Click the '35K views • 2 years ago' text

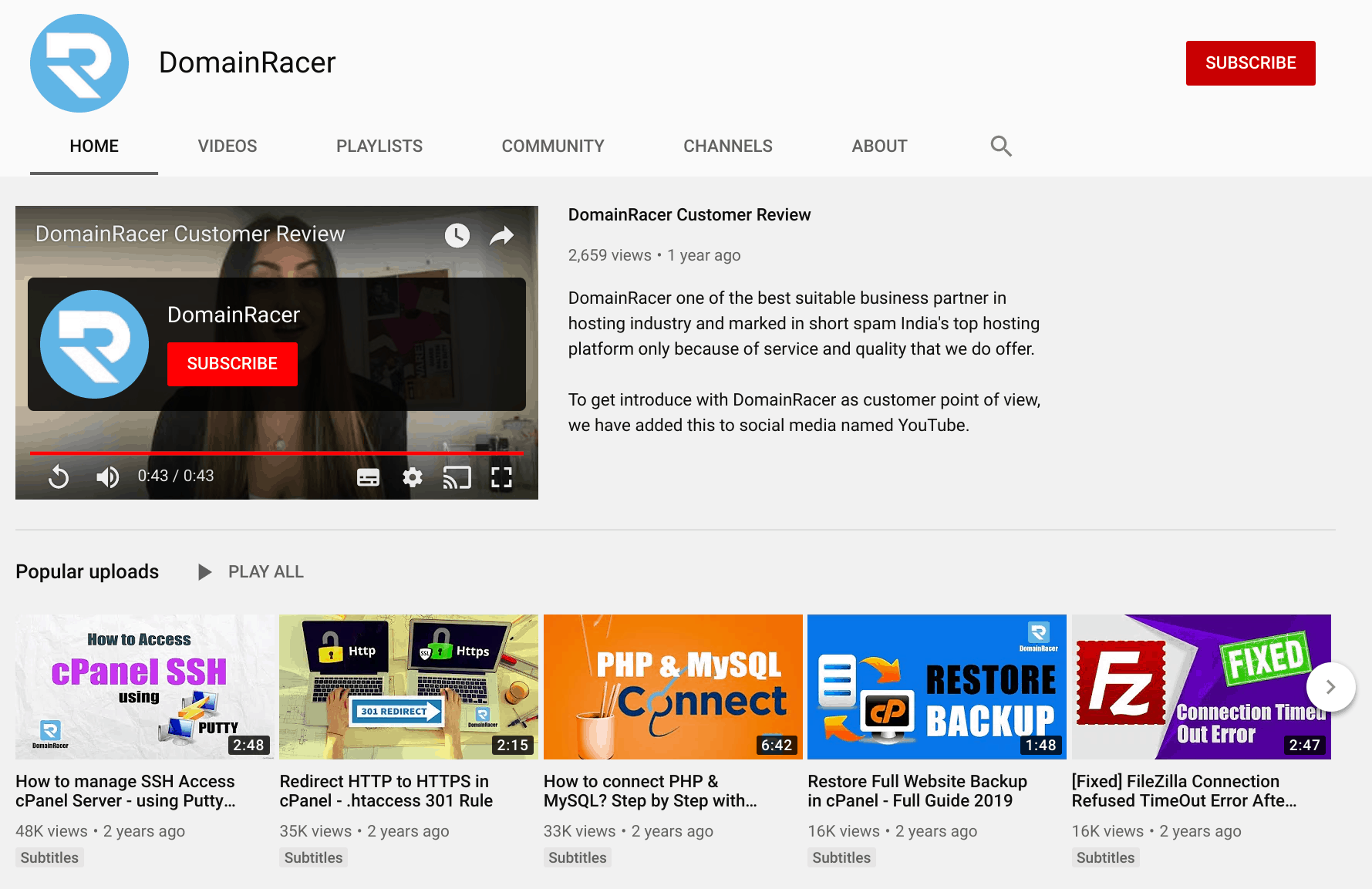364,831
